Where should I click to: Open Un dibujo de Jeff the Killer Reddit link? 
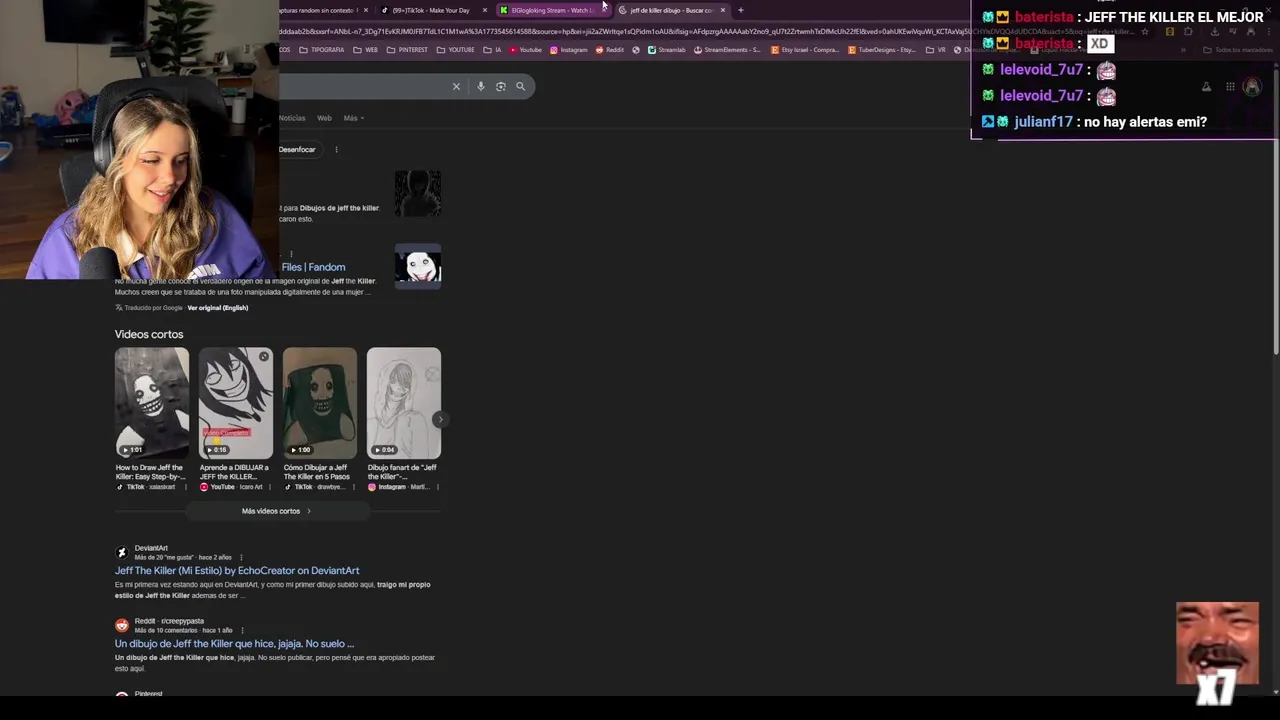click(x=234, y=644)
